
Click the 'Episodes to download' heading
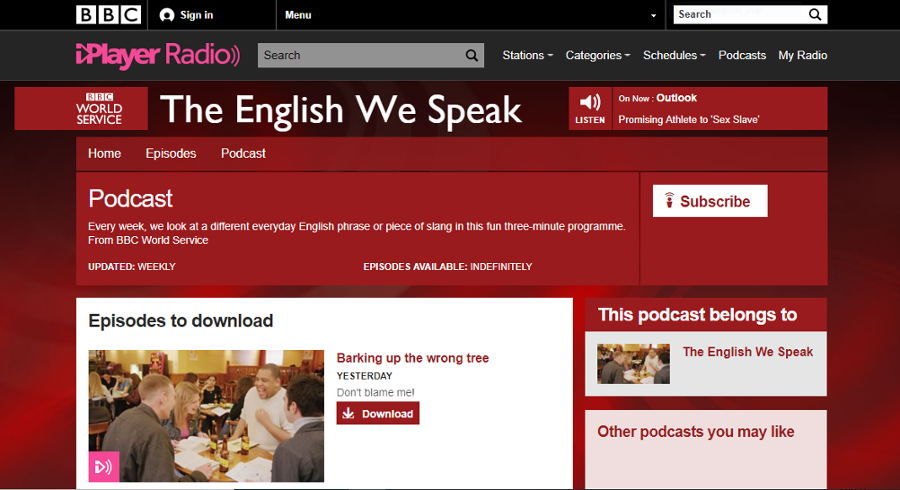pyautogui.click(x=181, y=321)
